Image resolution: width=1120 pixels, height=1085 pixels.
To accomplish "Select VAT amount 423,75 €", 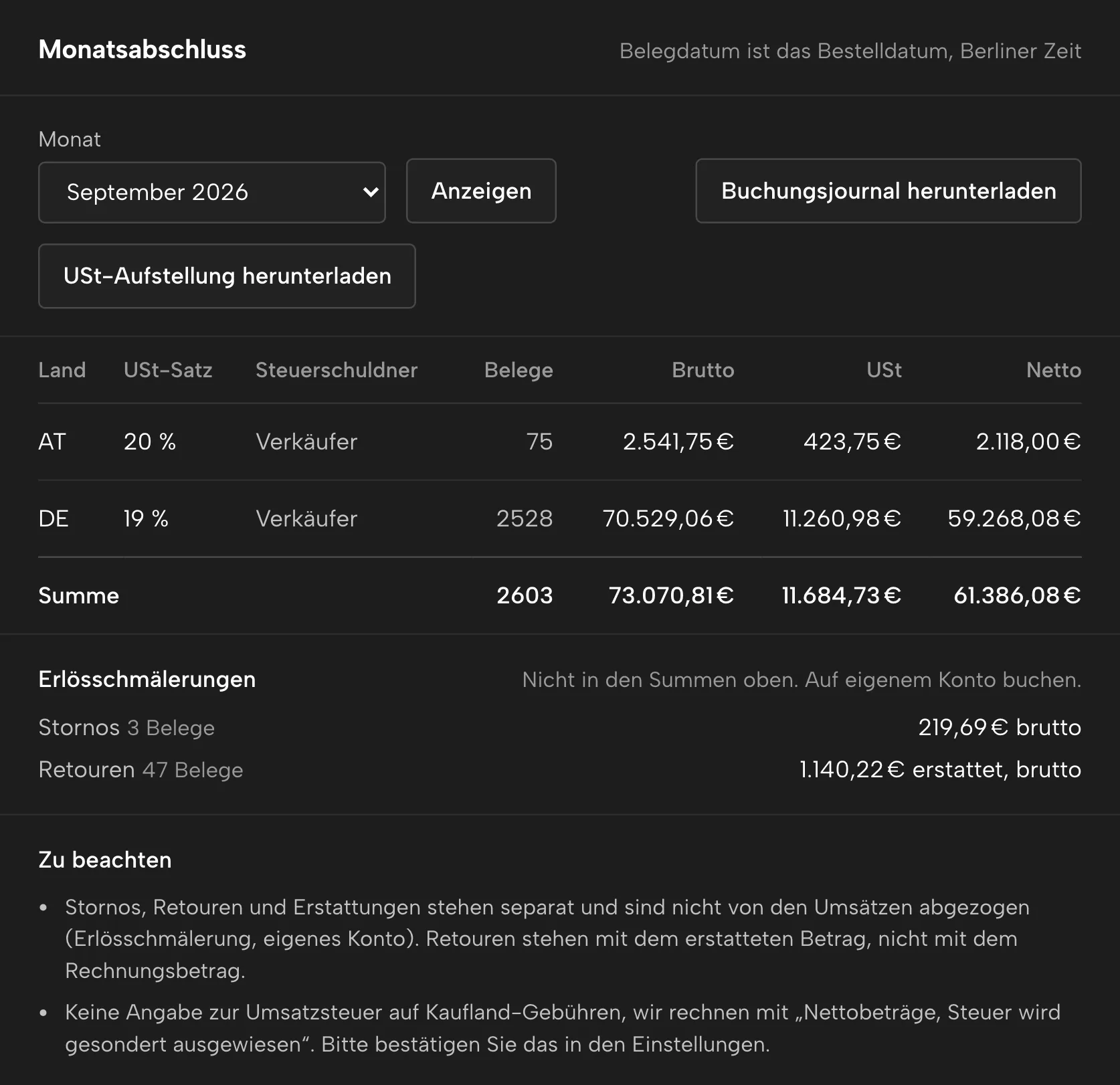I will [852, 441].
